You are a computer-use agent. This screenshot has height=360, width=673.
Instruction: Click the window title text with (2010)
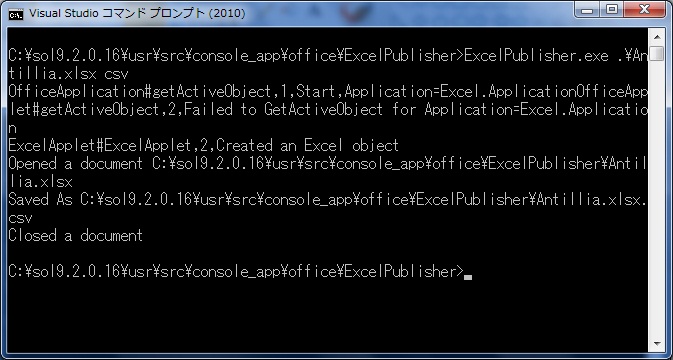[137, 13]
